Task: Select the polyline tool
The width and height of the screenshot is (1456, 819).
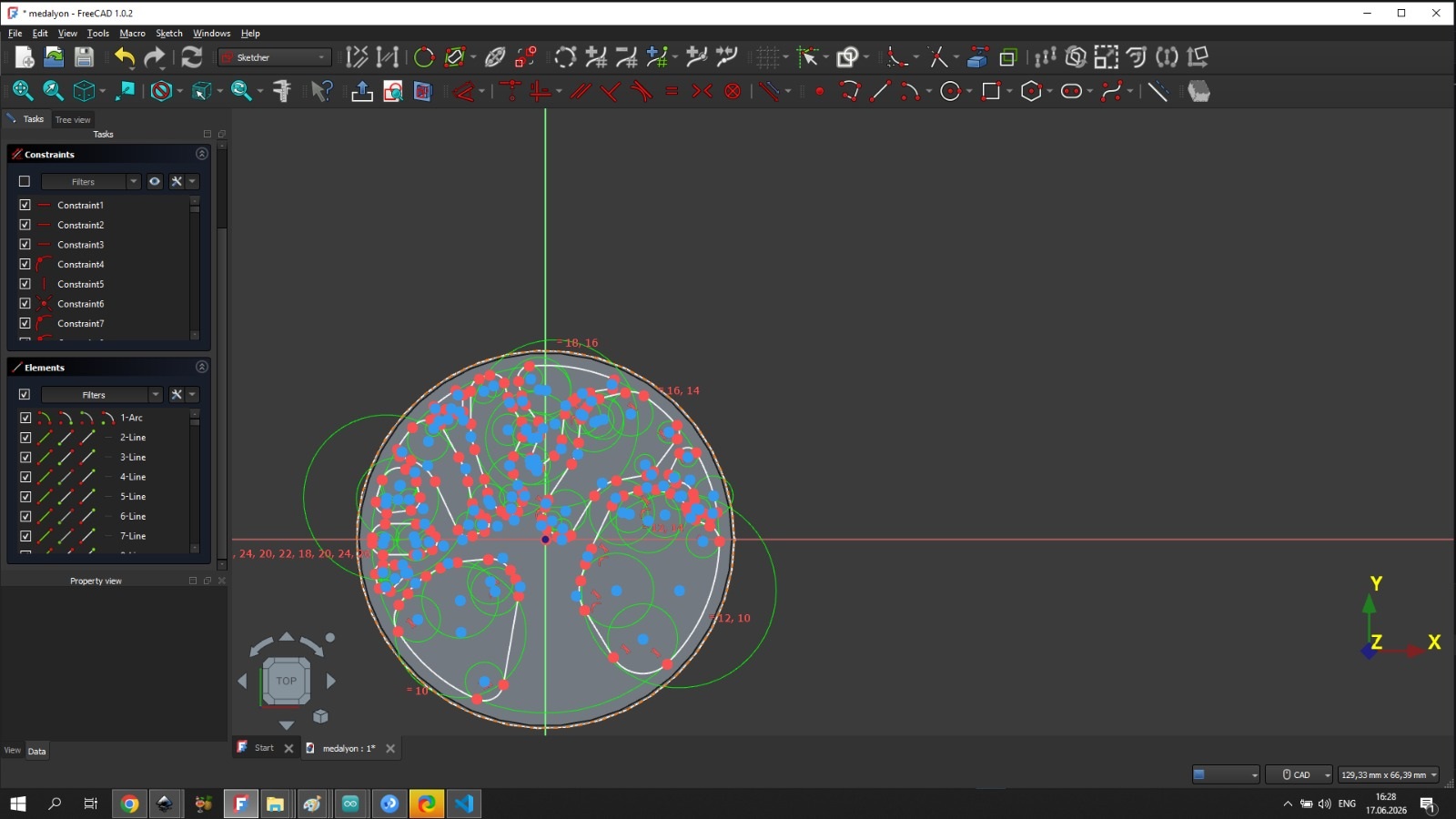Action: click(850, 91)
